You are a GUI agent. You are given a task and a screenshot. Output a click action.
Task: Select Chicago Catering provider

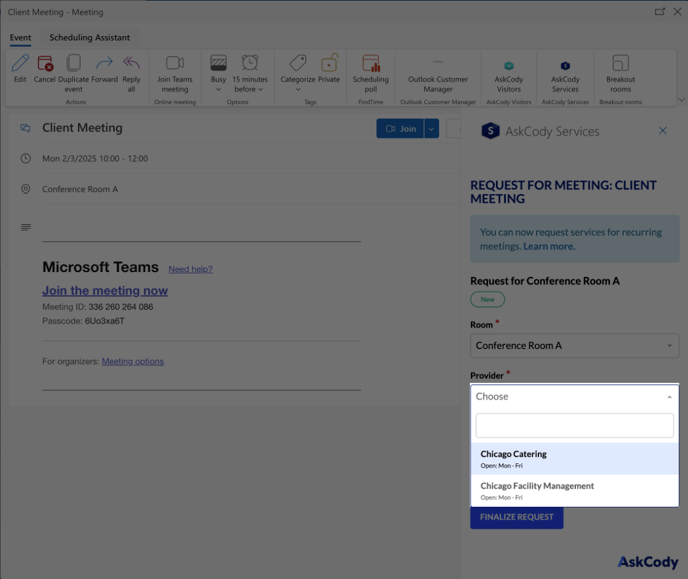click(x=574, y=459)
